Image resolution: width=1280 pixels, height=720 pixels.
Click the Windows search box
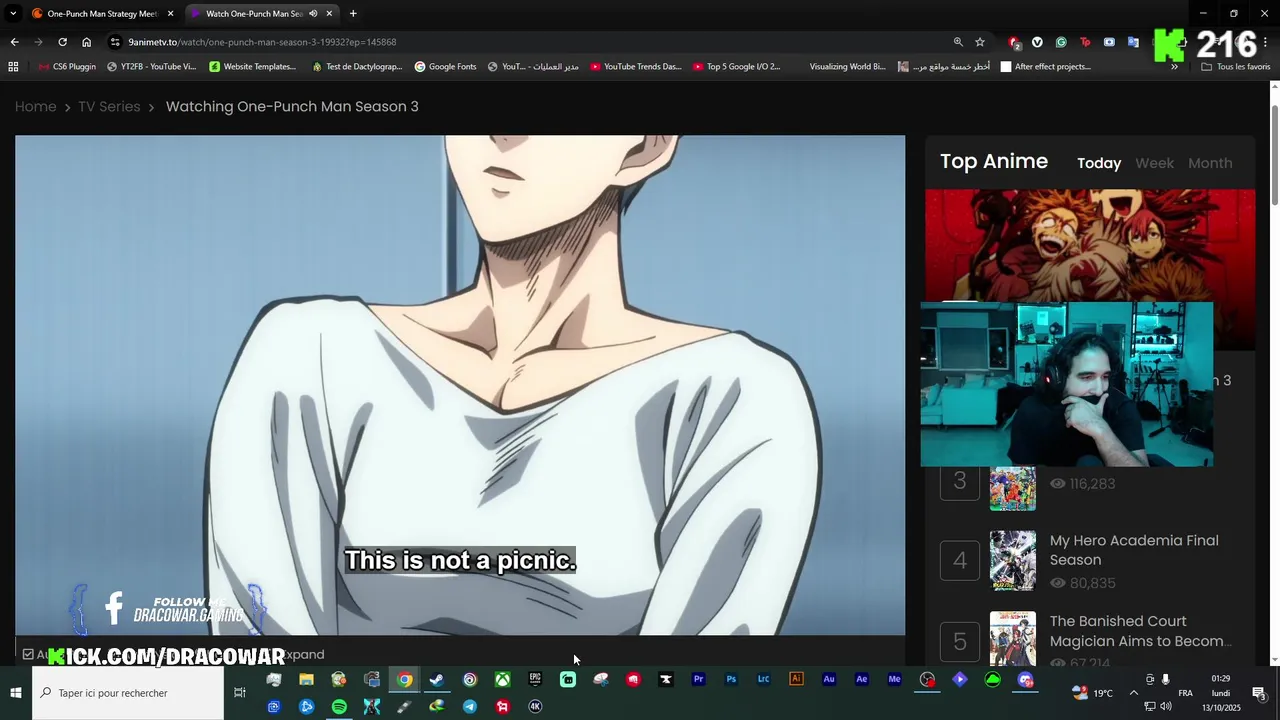(128, 693)
